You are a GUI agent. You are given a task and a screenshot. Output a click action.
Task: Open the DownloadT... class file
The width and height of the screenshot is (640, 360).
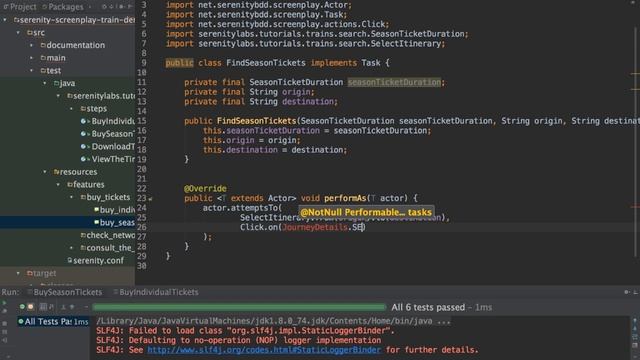point(108,147)
